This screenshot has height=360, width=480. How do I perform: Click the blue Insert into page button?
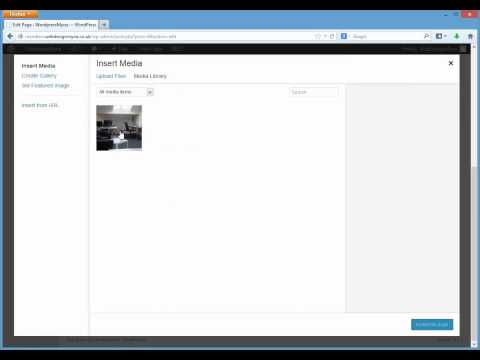click(432, 324)
